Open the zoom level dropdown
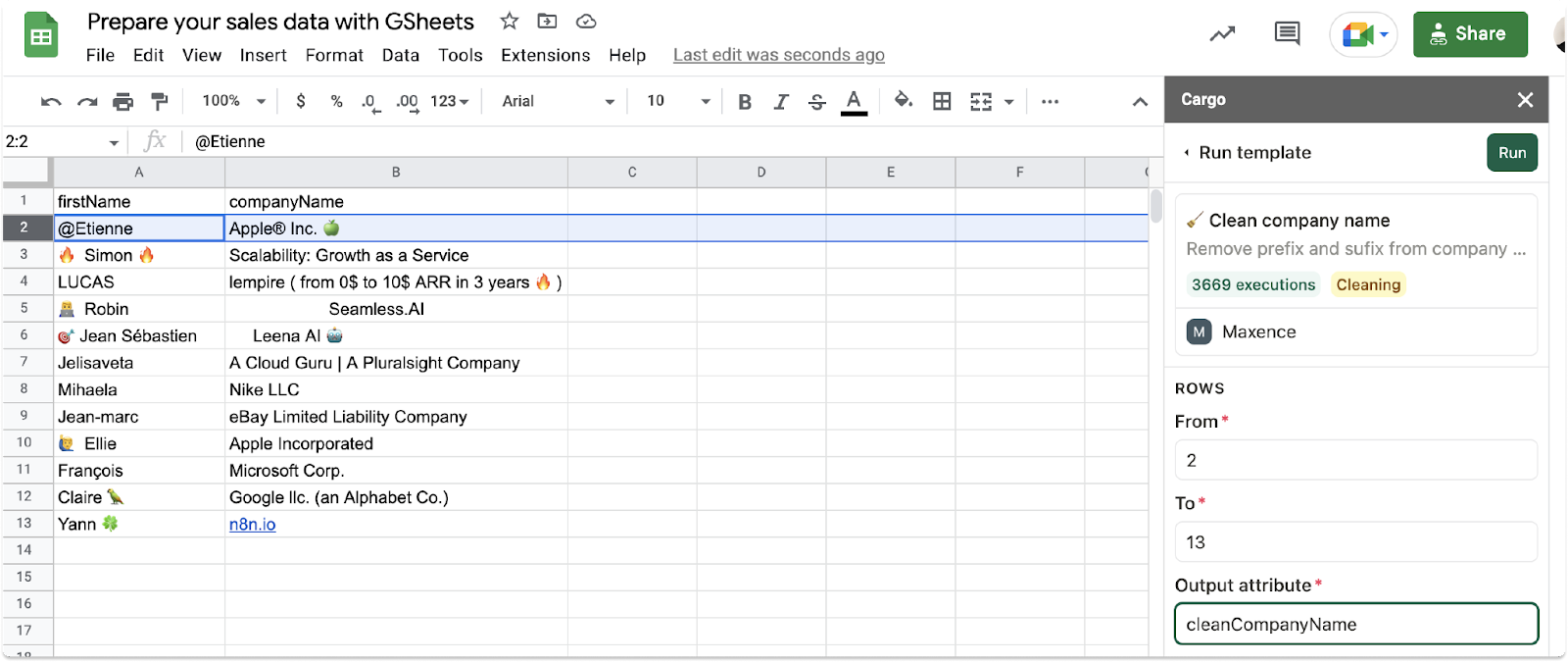The image size is (1568, 662). (234, 101)
